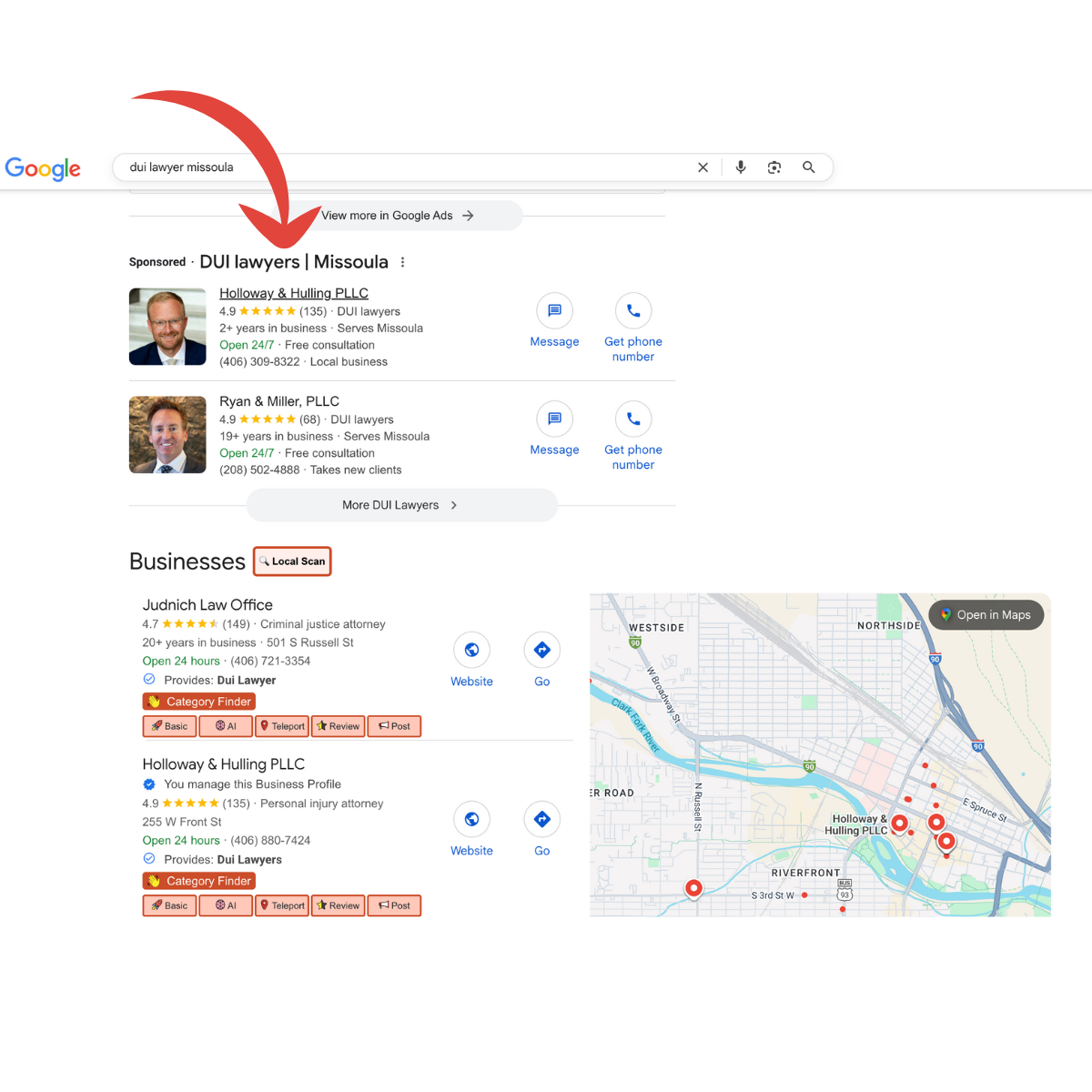This screenshot has width=1092, height=1092.
Task: Click the Google logo
Action: tap(43, 168)
